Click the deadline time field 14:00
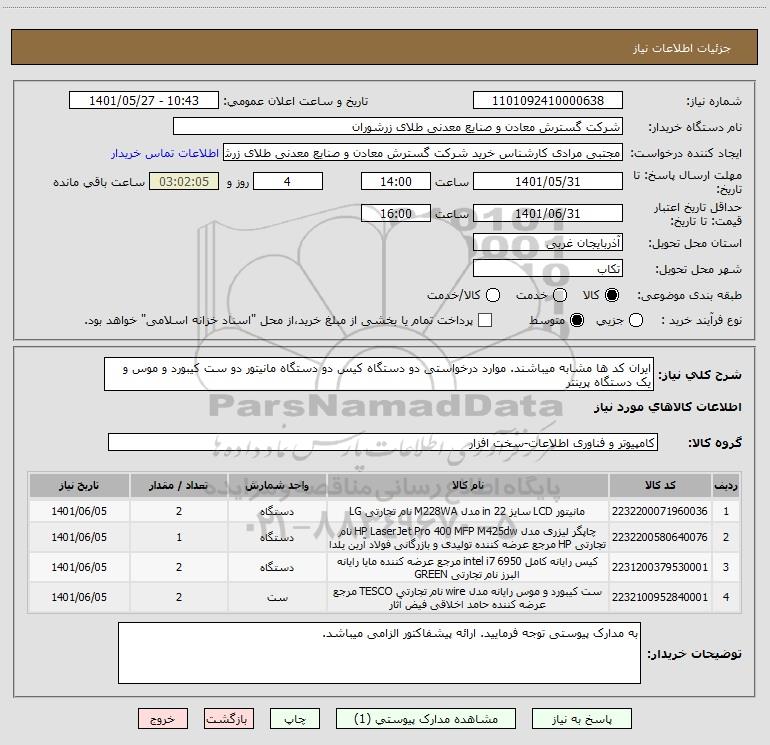 point(396,181)
